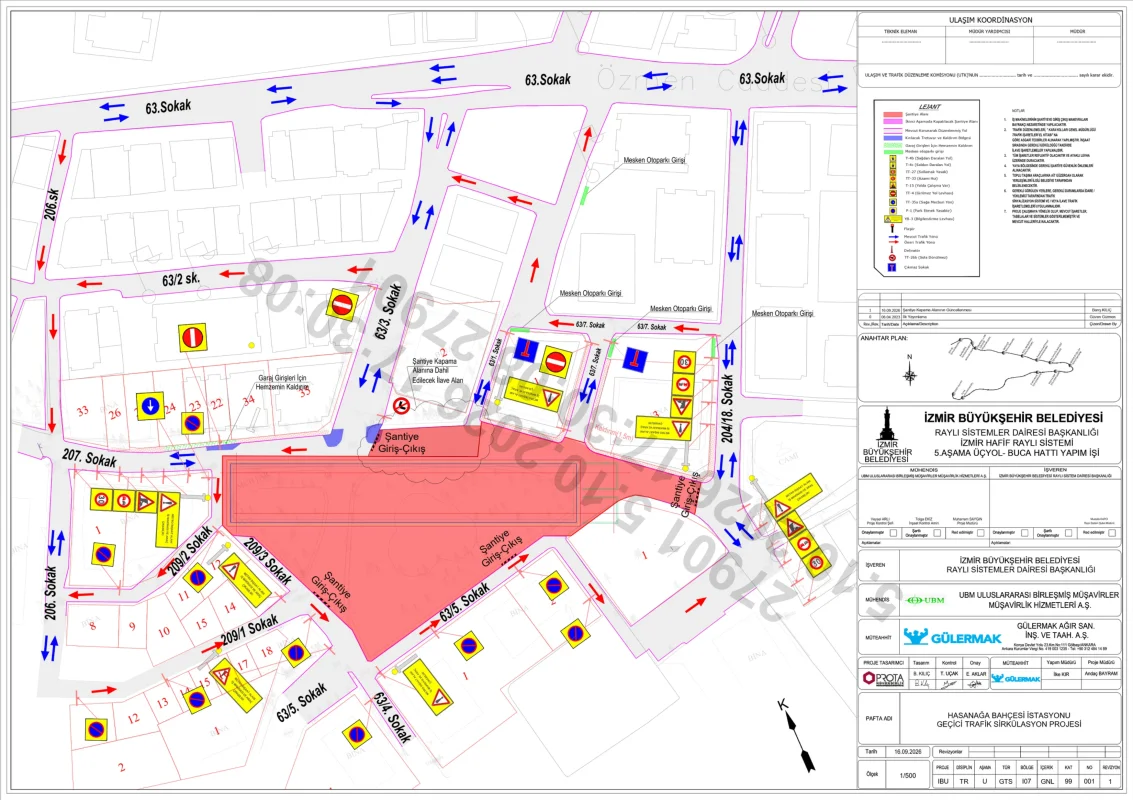This screenshot has height=800, width=1133.
Task: Click the "63/4. Sokak" street label
Action: [392, 718]
